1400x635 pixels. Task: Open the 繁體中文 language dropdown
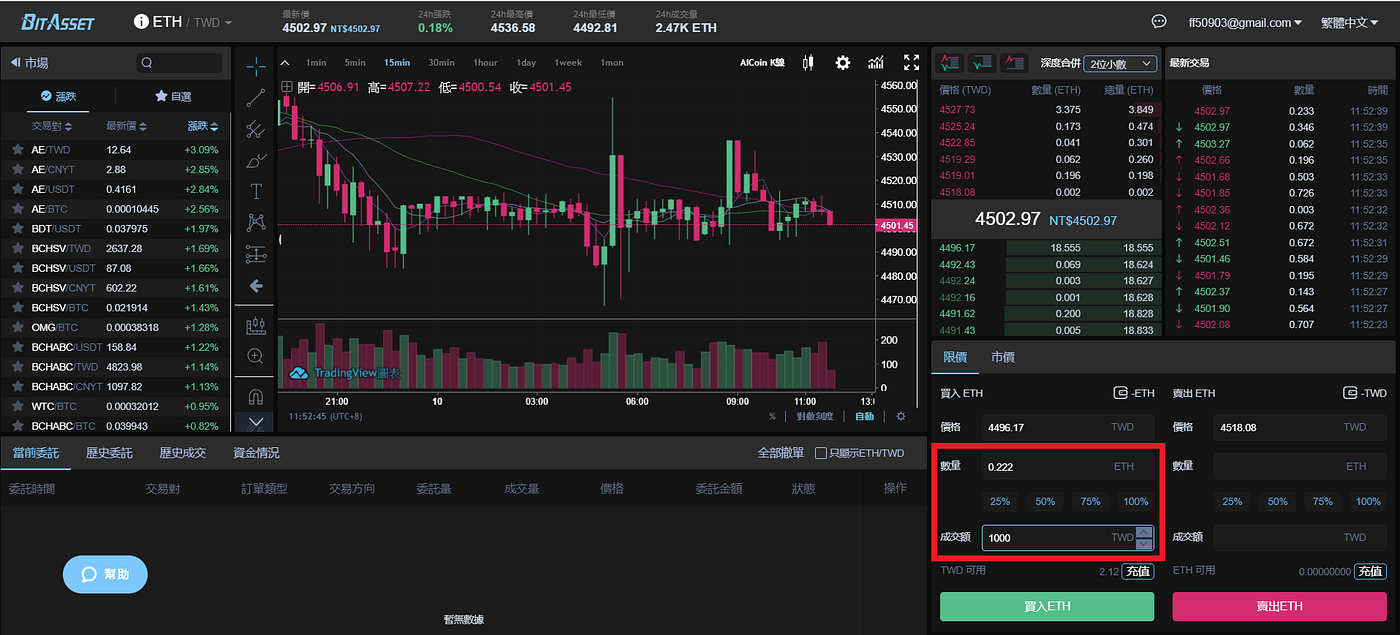click(x=1350, y=22)
